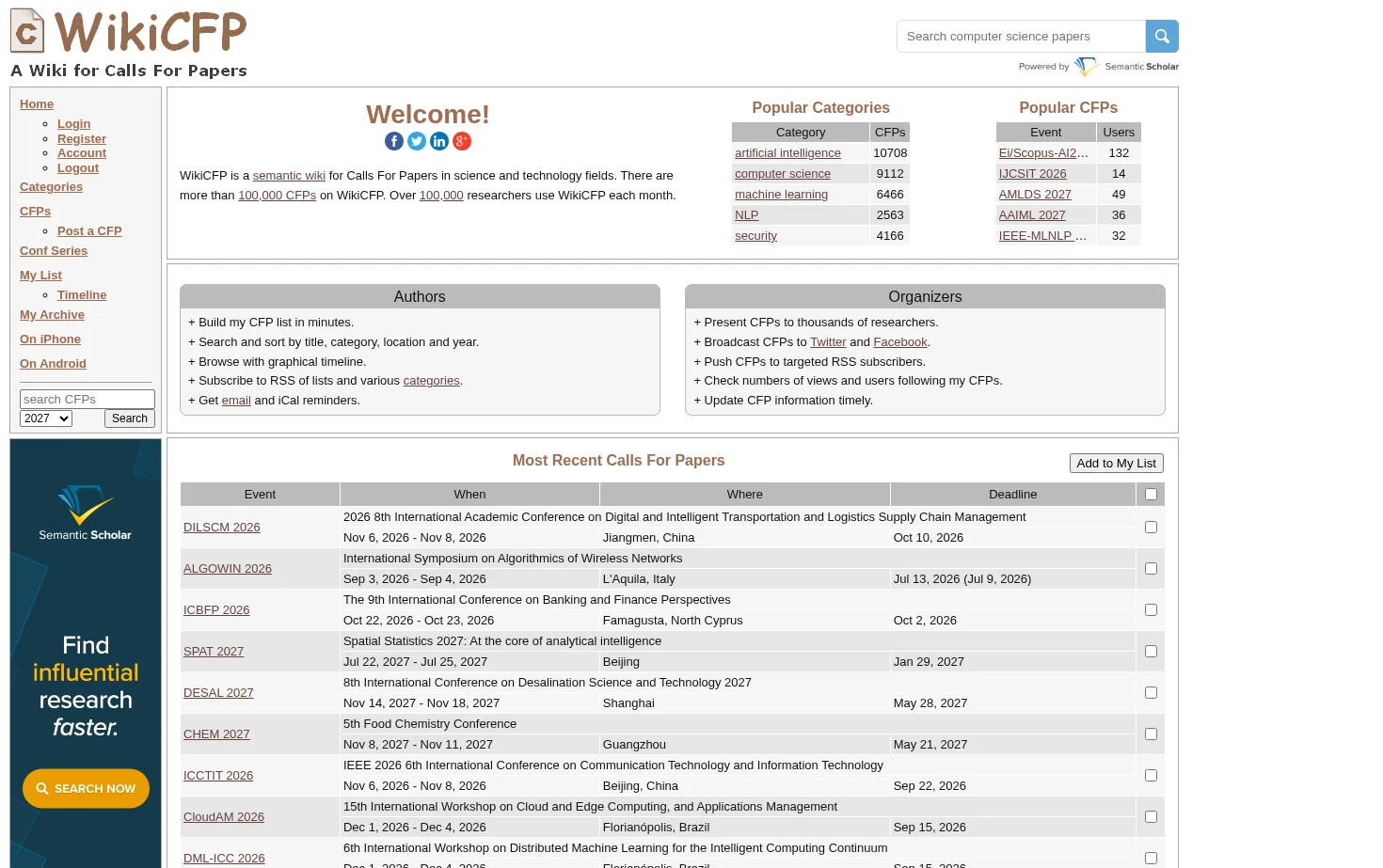Open the security category link
Viewport: 1383px width, 868px height.
click(755, 236)
